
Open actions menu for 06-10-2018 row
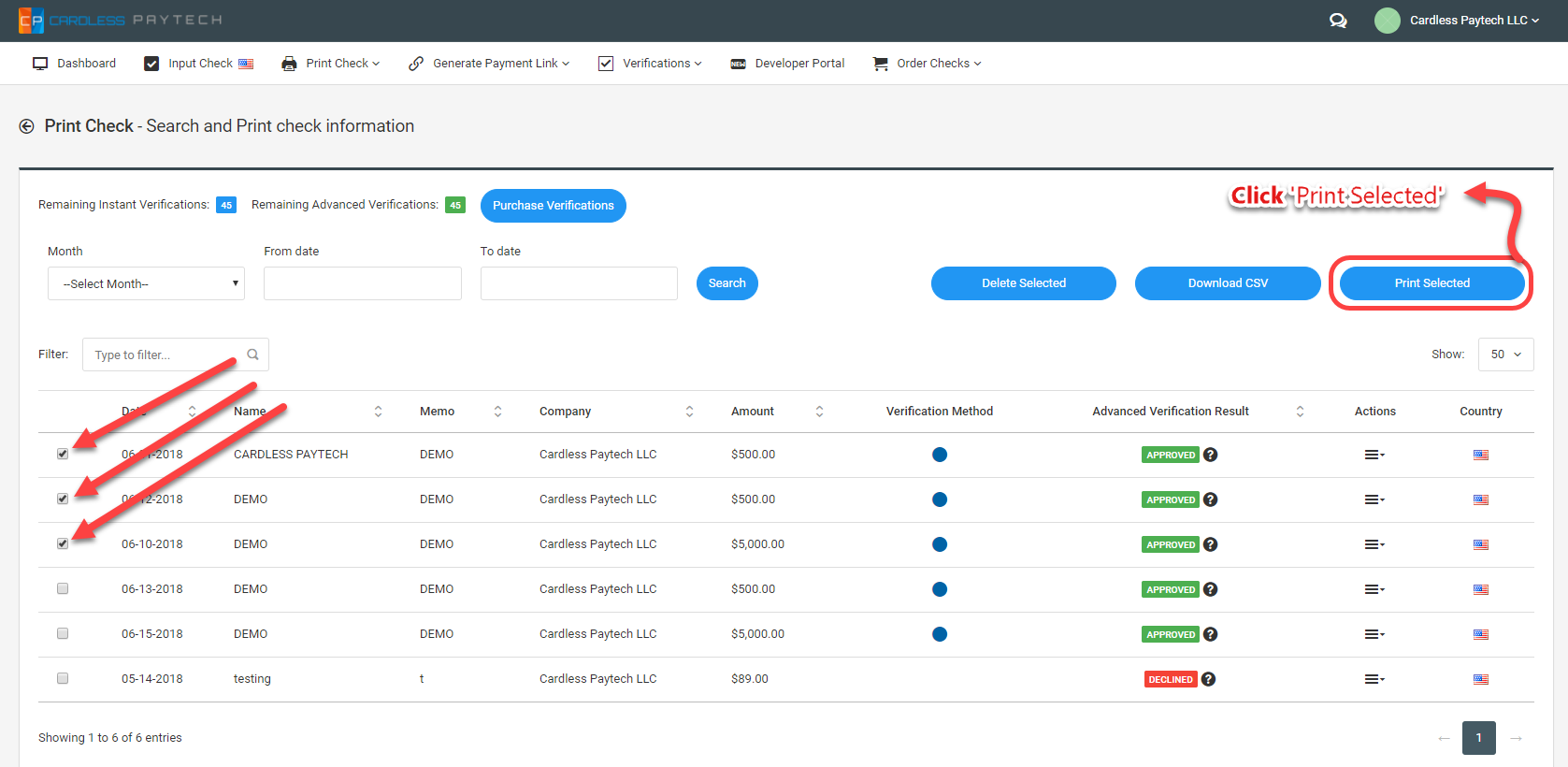tap(1374, 544)
